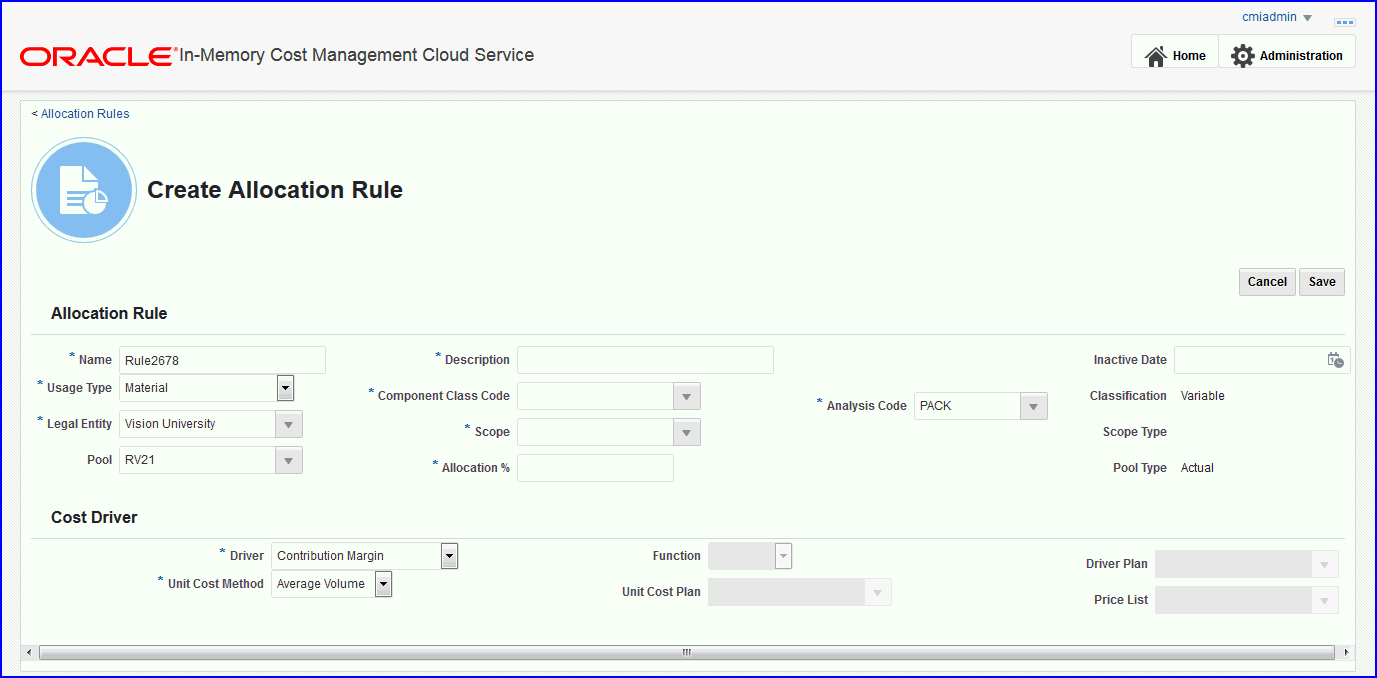This screenshot has height=678, width=1377.
Task: Click the Oracle logo
Action: pyautogui.click(x=98, y=56)
